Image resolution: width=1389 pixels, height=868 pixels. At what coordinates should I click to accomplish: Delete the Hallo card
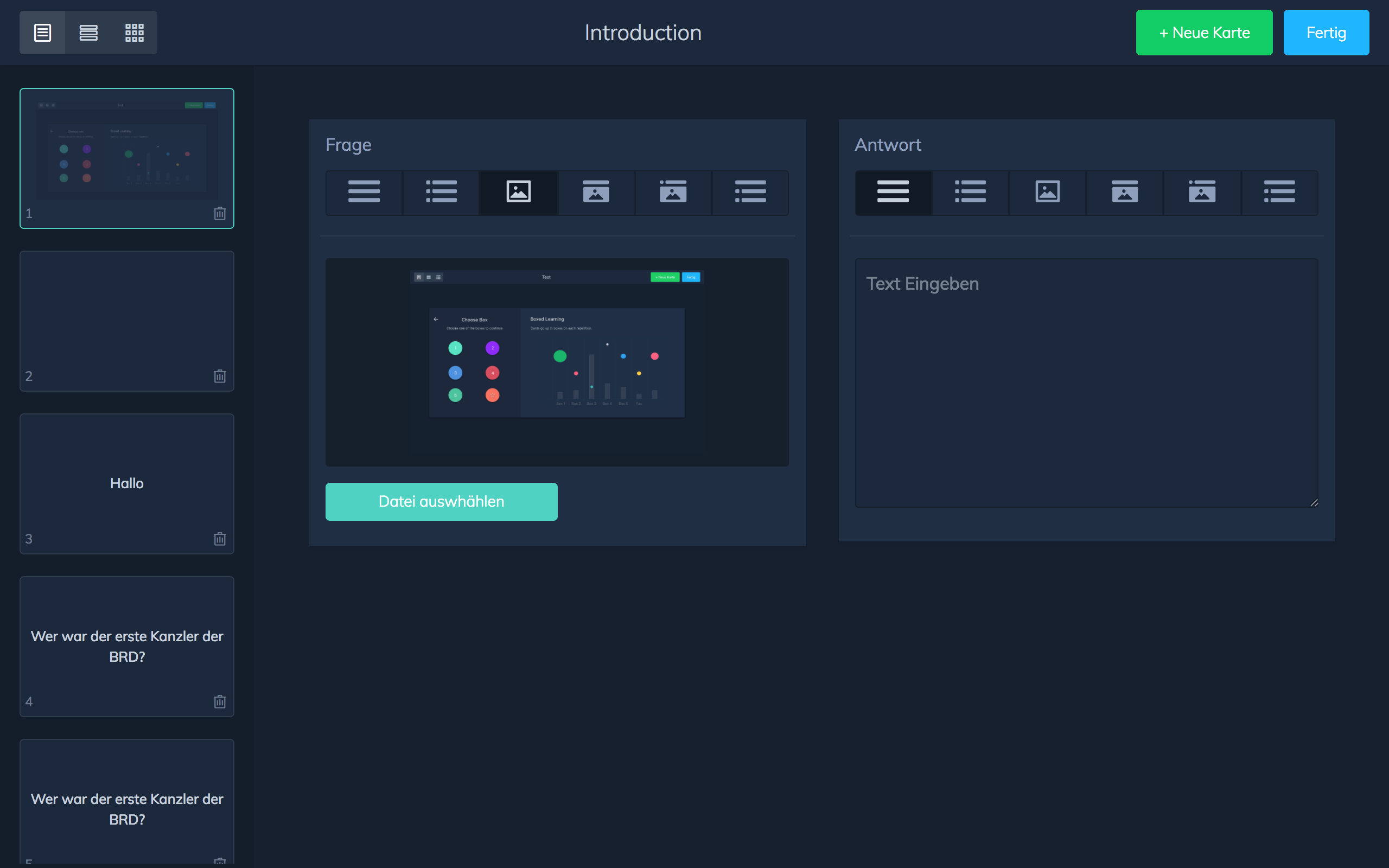tap(220, 539)
